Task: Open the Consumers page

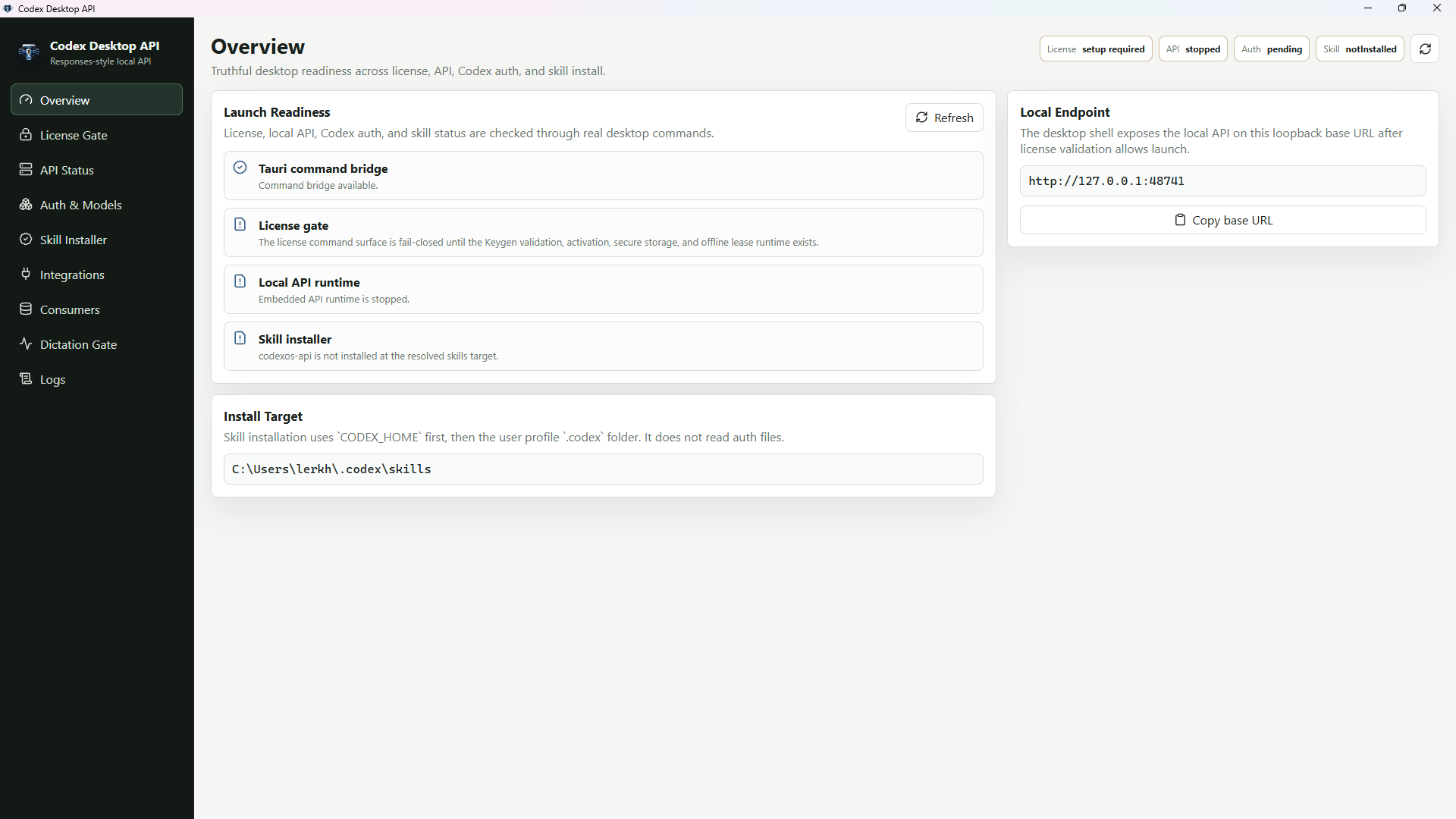Action: tap(96, 309)
